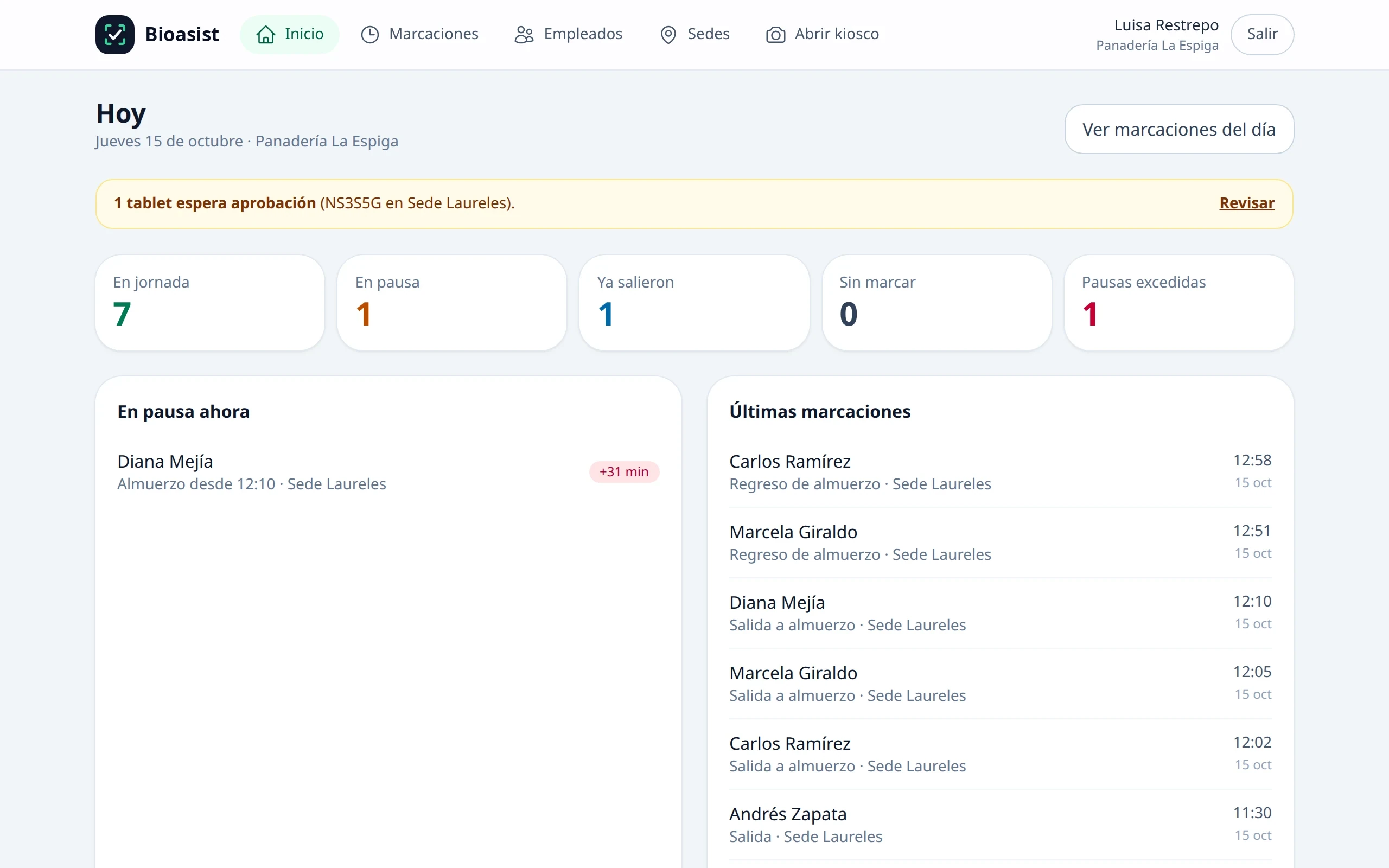
Task: Select Carlos Ramírez's 12:02 marcación
Action: [x=1001, y=754]
